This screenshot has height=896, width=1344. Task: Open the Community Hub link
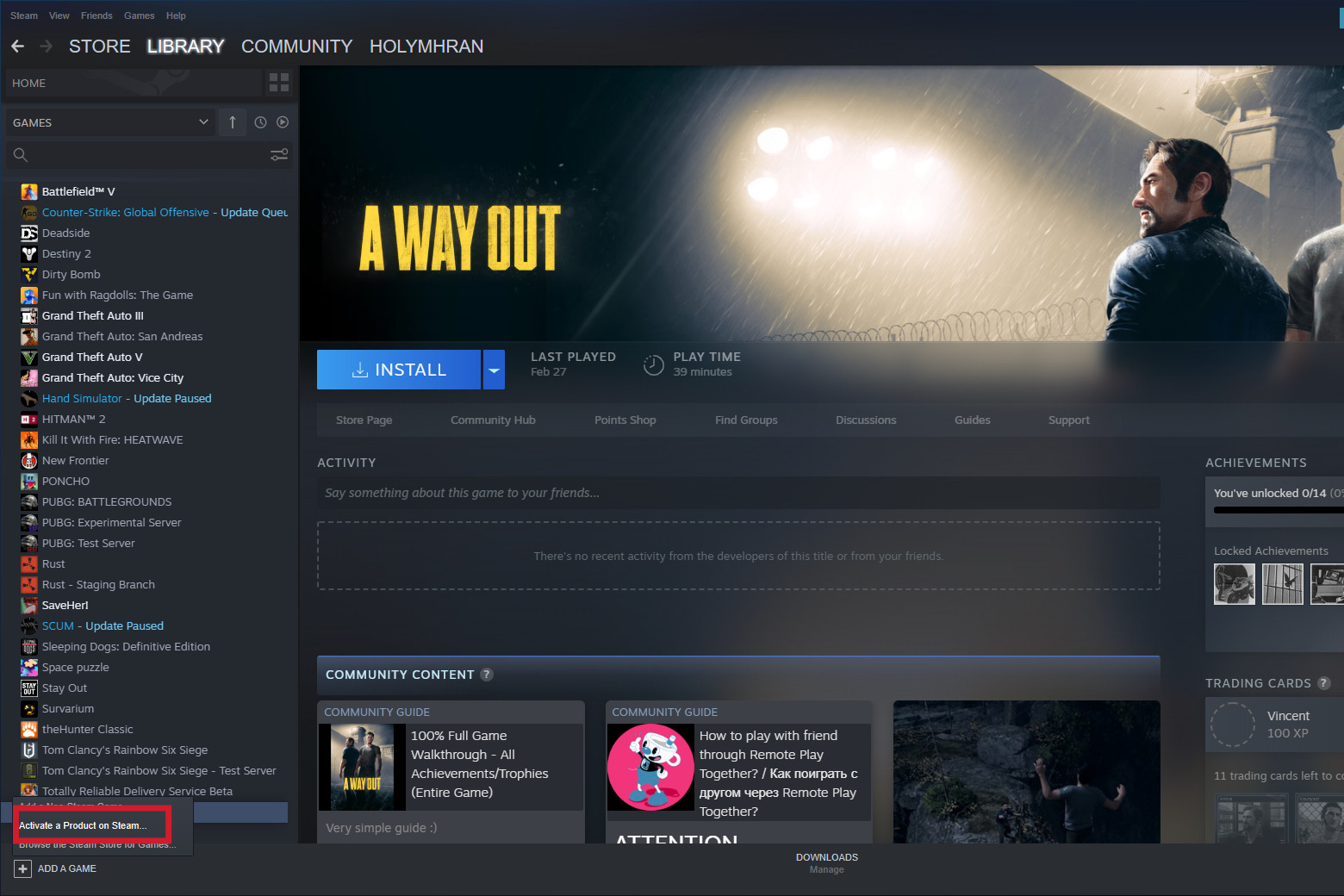tap(493, 420)
